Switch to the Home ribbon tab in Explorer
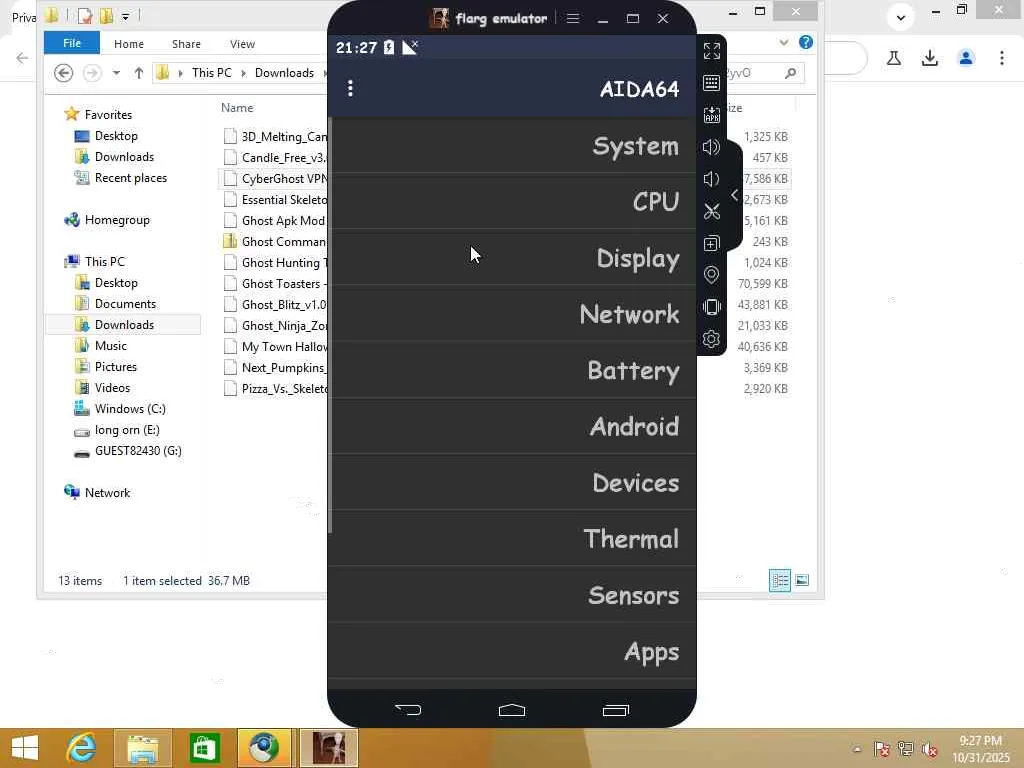Image resolution: width=1024 pixels, height=768 pixels. pos(129,44)
